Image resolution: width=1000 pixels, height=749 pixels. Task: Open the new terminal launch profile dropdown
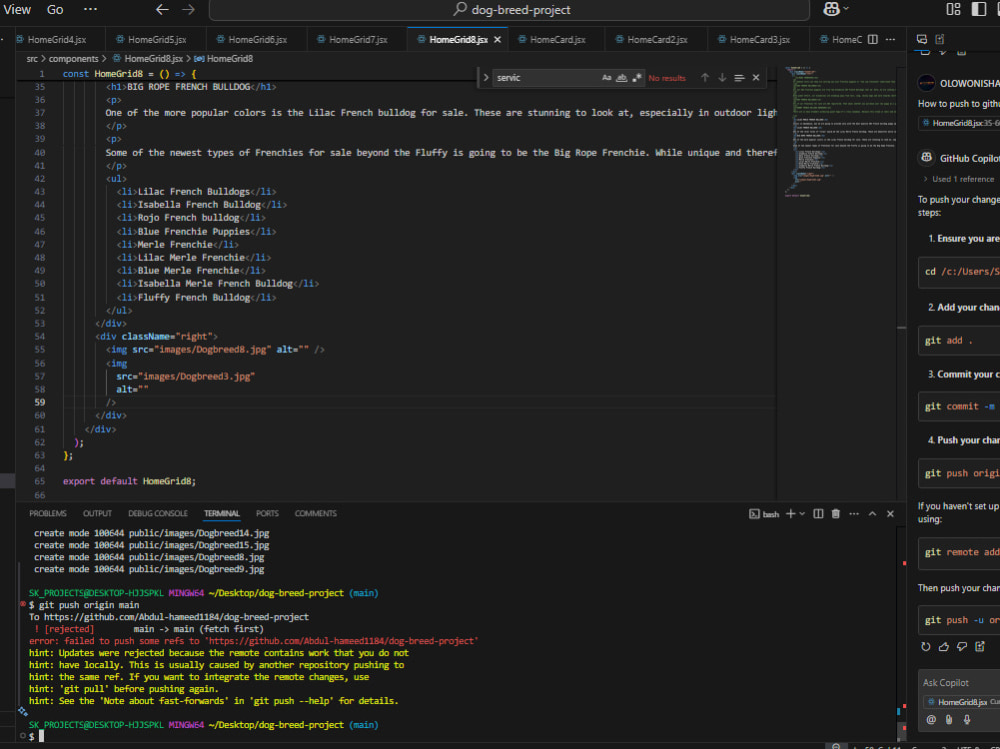click(802, 514)
